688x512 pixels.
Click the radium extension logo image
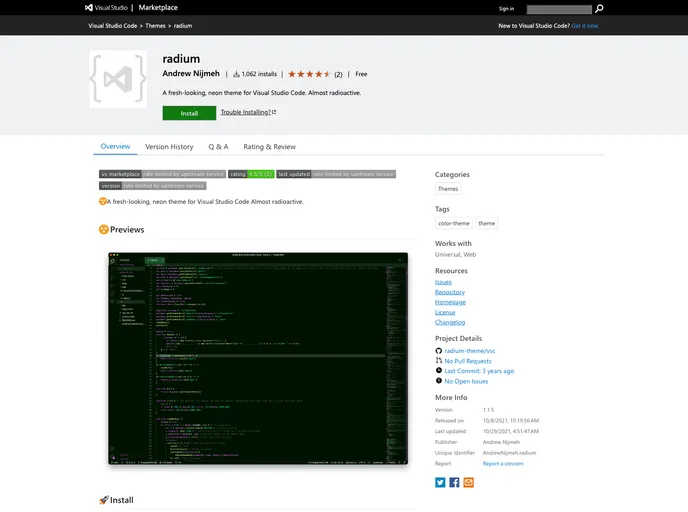click(118, 79)
